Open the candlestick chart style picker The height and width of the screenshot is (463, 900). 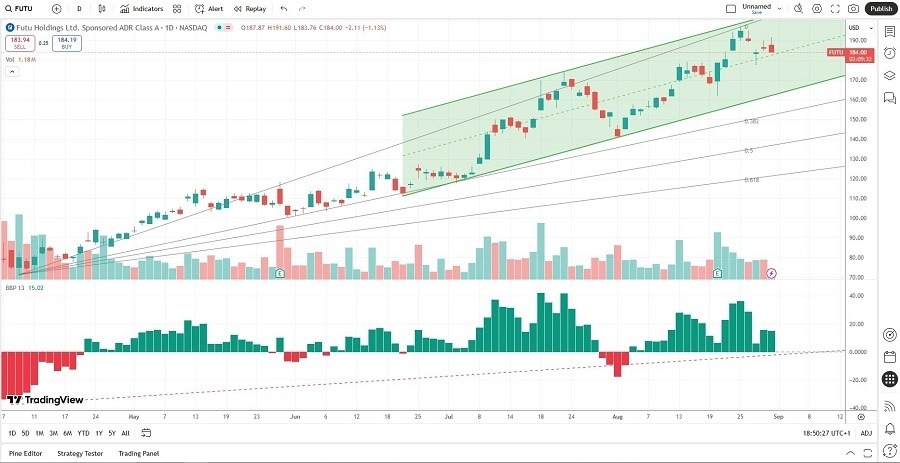point(104,9)
